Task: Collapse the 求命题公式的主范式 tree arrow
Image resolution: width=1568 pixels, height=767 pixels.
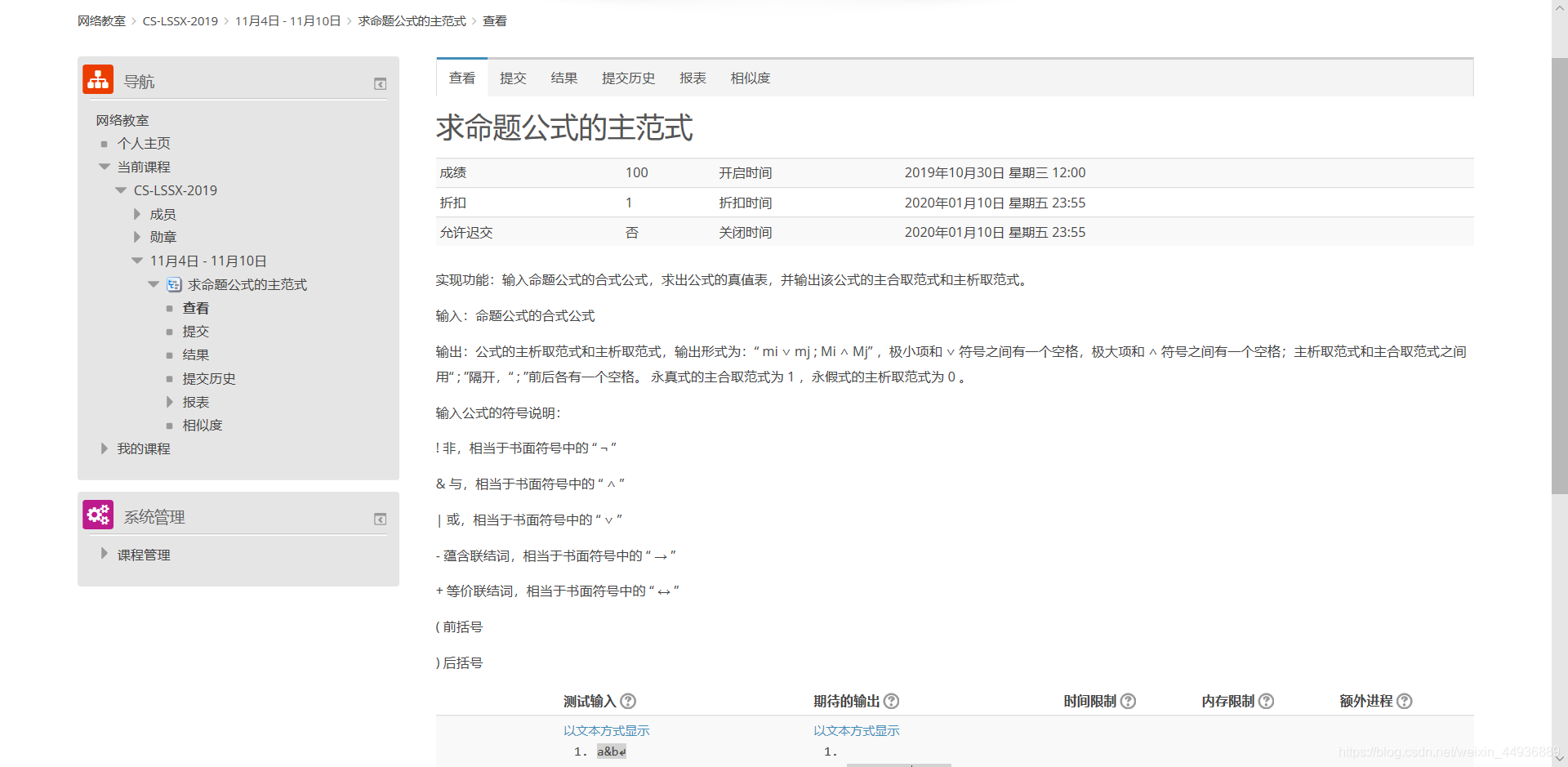Action: 154,284
